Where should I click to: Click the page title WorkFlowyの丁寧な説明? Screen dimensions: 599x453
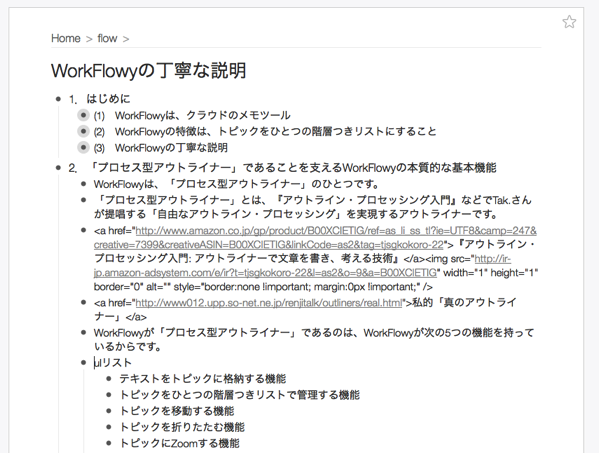pyautogui.click(x=149, y=71)
